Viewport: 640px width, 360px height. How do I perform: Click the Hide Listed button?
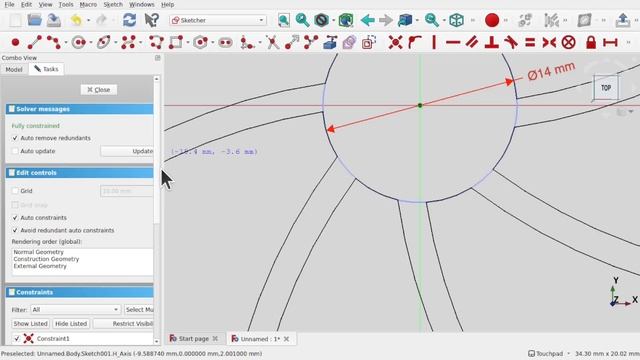click(71, 324)
